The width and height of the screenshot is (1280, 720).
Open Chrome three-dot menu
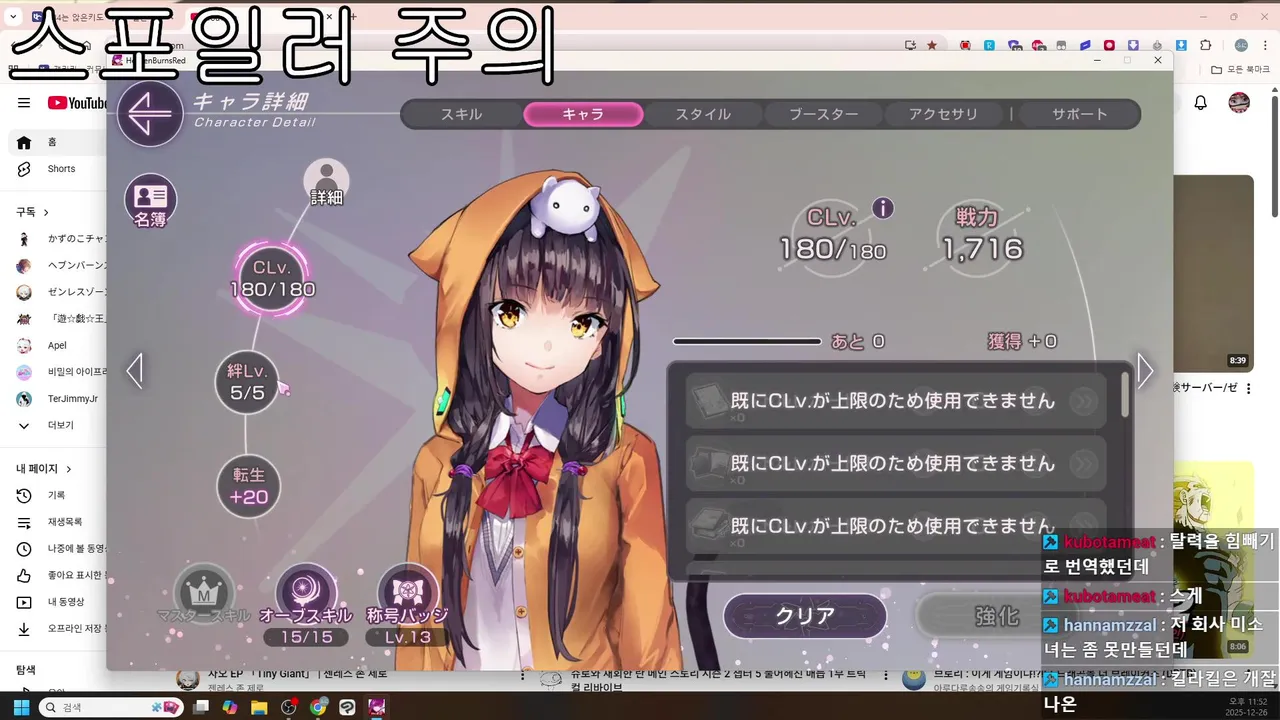click(x=1267, y=45)
